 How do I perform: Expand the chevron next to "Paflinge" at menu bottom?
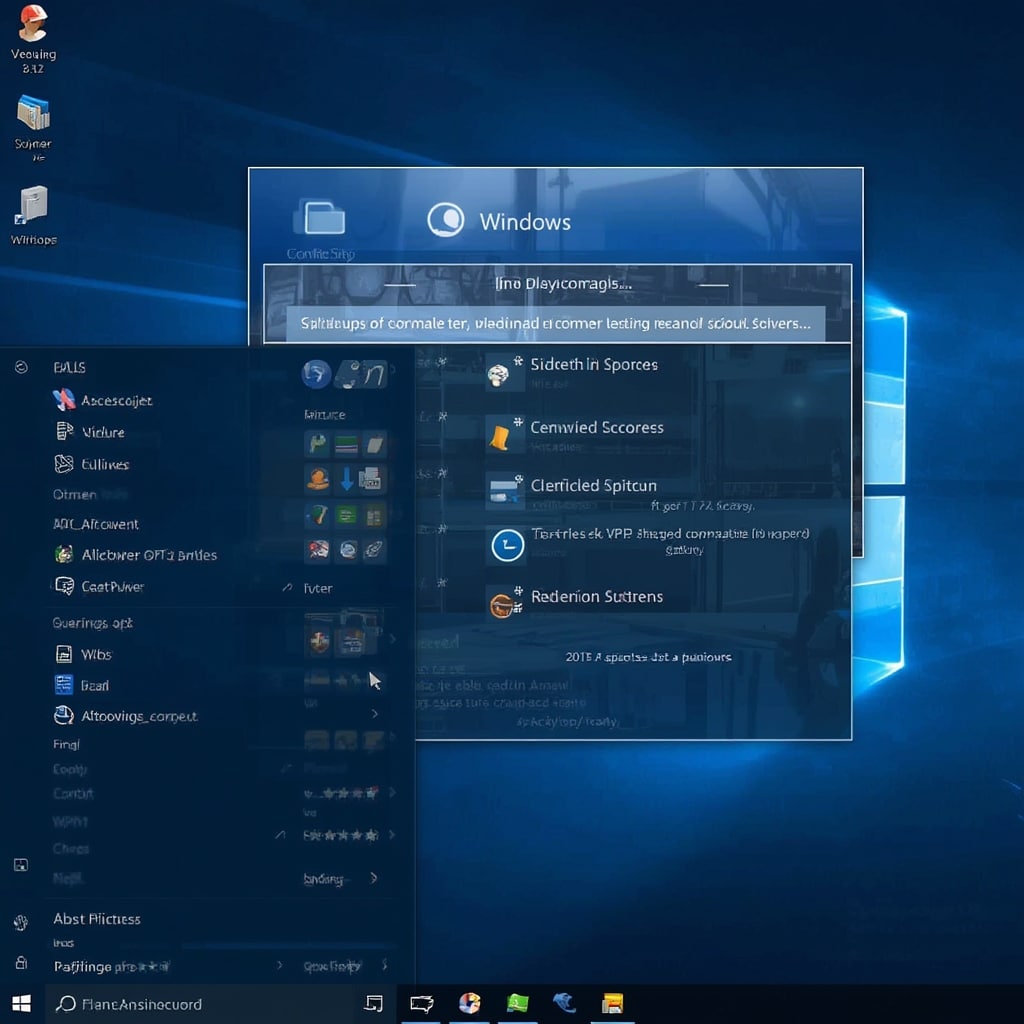coord(279,967)
